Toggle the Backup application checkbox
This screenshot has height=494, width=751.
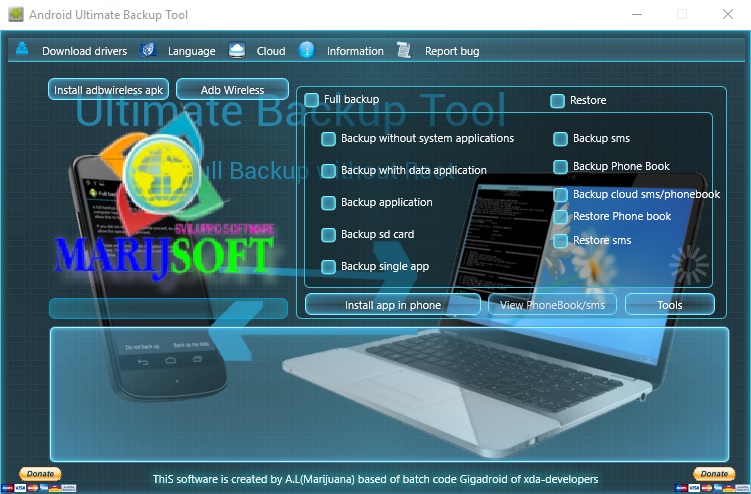pos(328,203)
